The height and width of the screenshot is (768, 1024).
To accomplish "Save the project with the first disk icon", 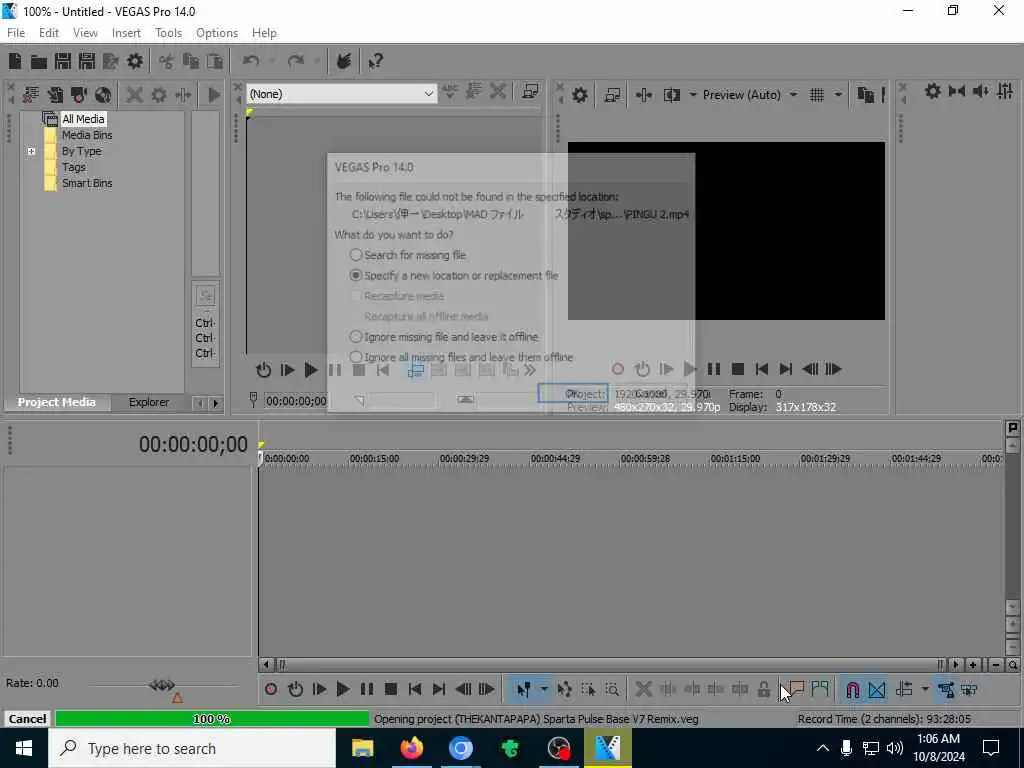I will point(63,61).
